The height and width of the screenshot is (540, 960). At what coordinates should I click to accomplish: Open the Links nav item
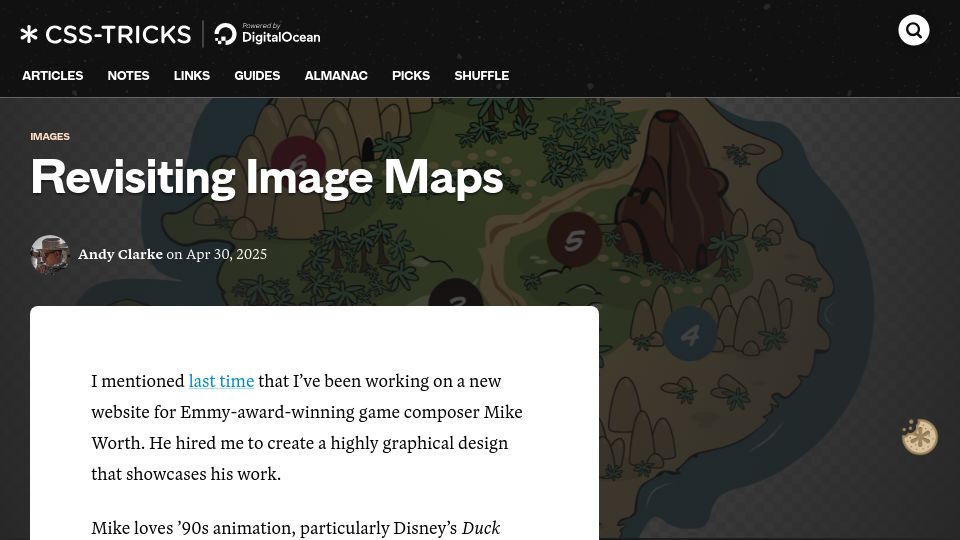click(x=192, y=75)
